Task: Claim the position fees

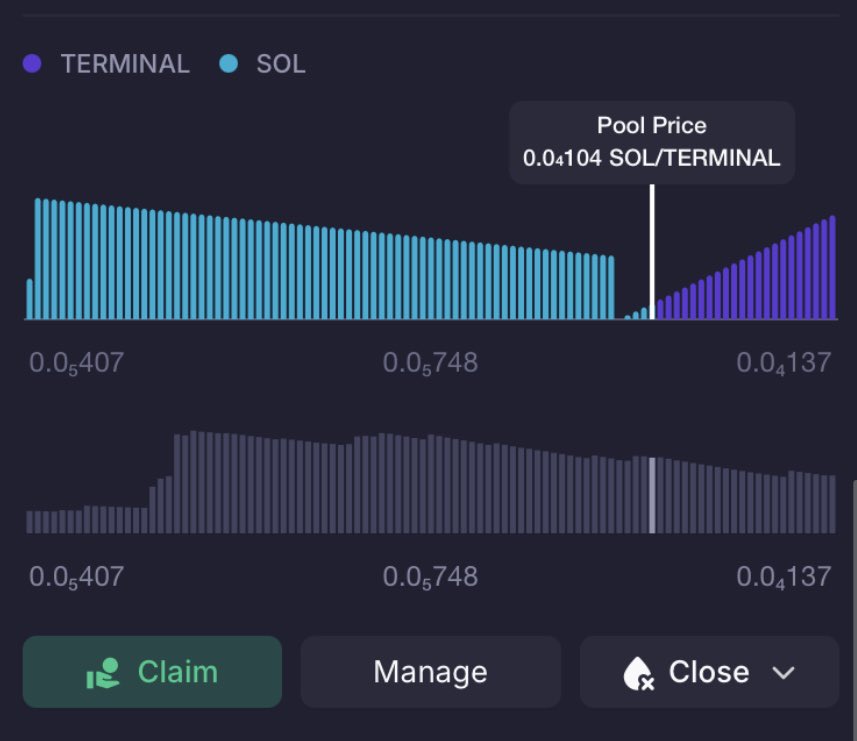Action: tap(152, 672)
